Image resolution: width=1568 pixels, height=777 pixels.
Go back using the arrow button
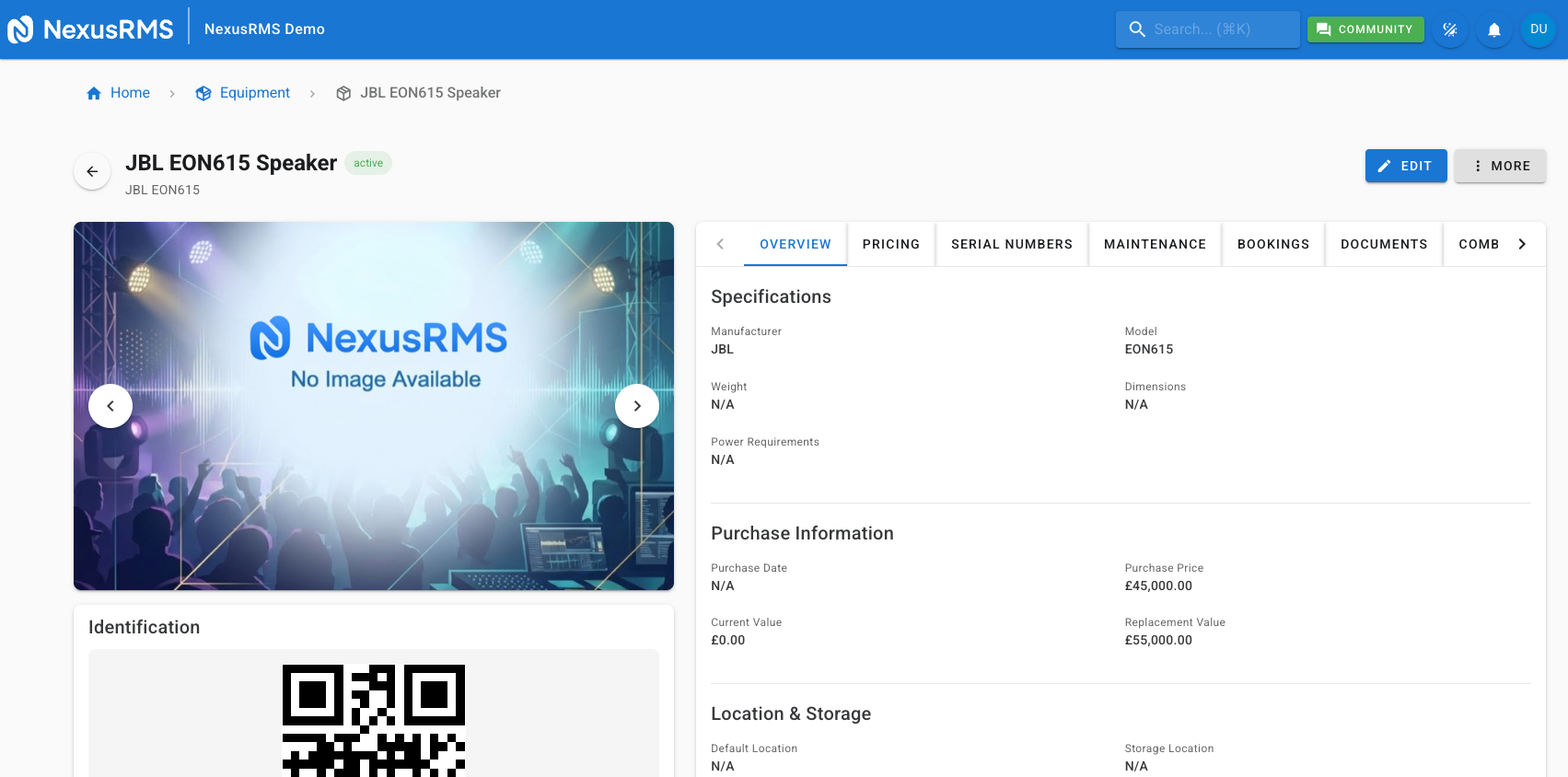[92, 171]
